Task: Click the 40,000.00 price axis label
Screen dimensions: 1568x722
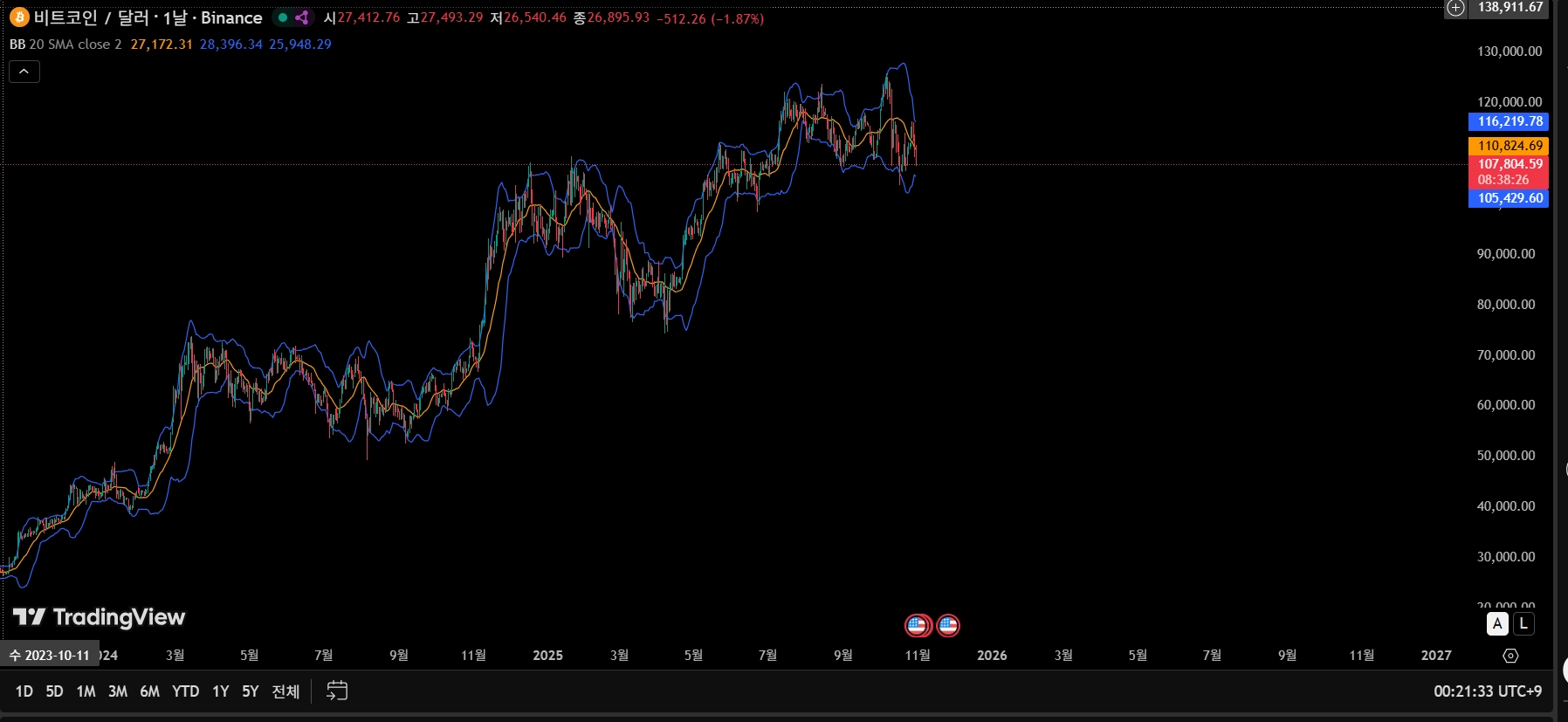Action: pos(1506,506)
